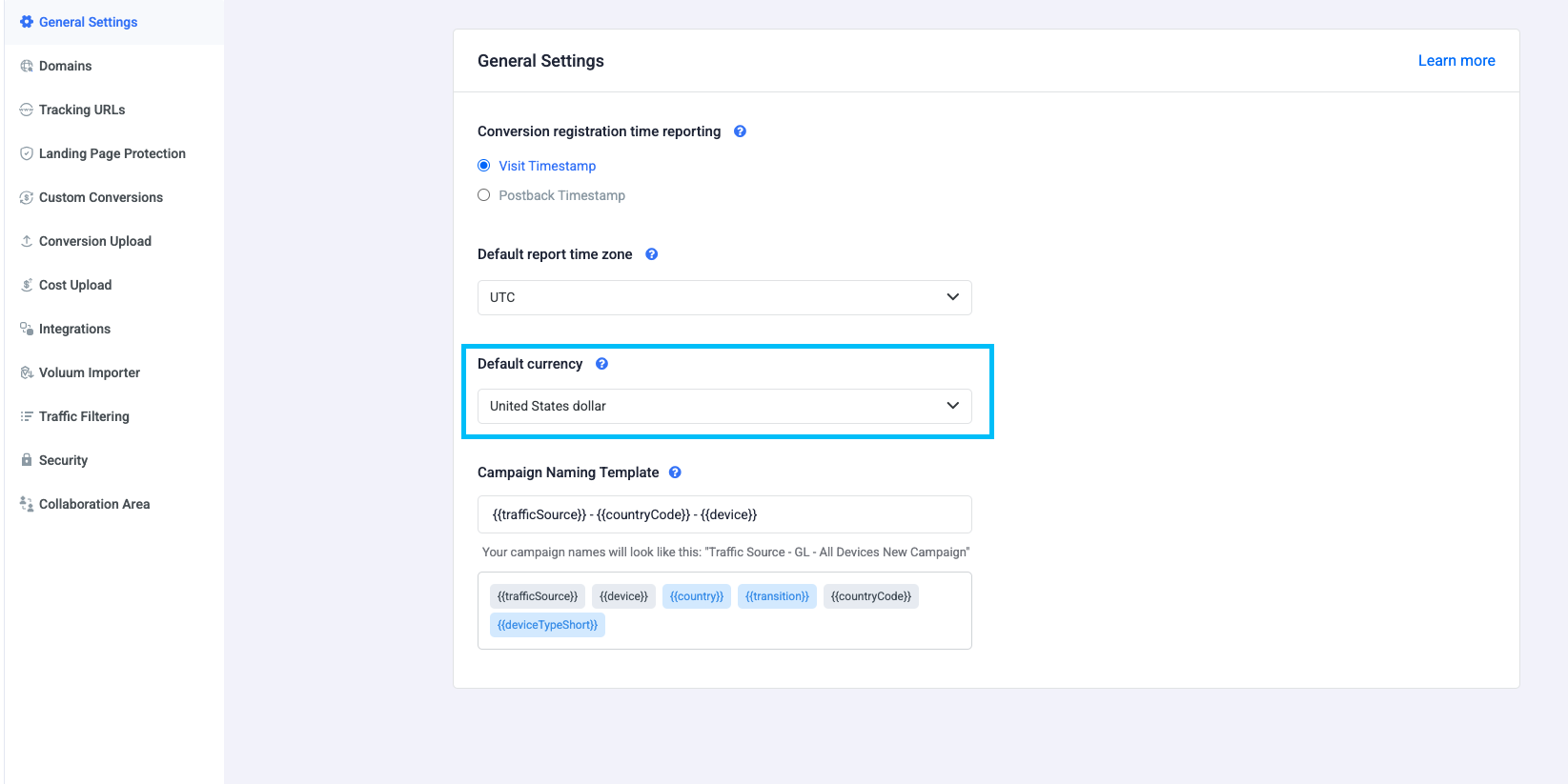This screenshot has width=1568, height=784.
Task: Go to Security settings
Action: (x=114, y=460)
